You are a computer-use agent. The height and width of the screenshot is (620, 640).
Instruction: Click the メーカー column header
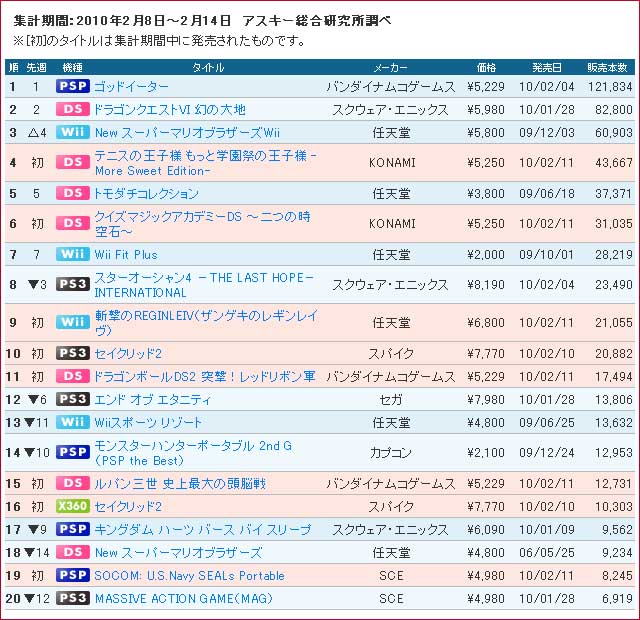pos(391,67)
